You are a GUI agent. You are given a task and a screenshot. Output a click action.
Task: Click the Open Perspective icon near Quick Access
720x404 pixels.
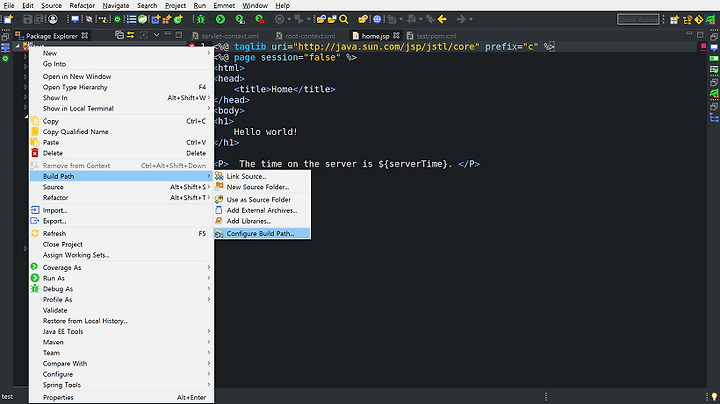674,19
